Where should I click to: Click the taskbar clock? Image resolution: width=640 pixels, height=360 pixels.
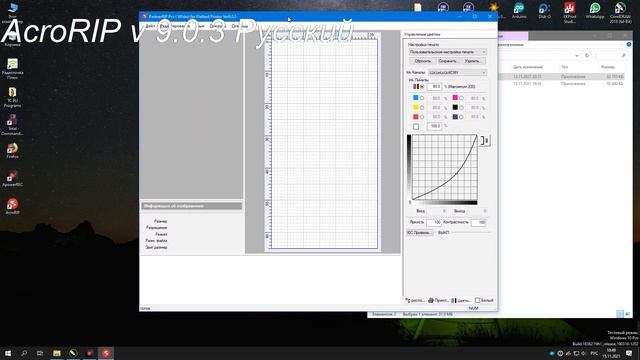click(611, 353)
